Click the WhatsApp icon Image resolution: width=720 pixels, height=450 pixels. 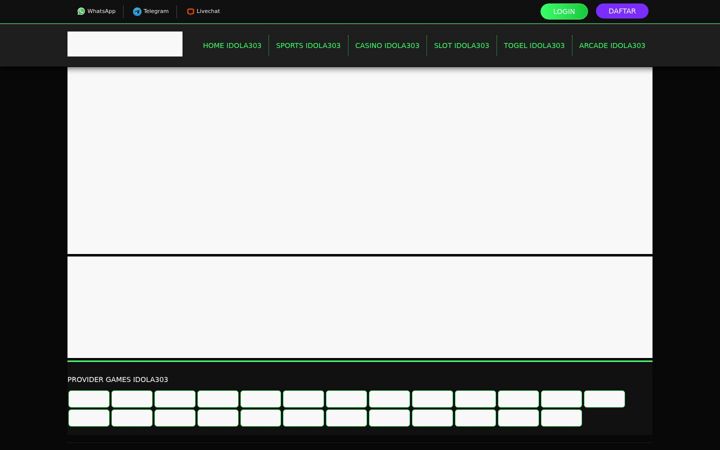pos(81,11)
